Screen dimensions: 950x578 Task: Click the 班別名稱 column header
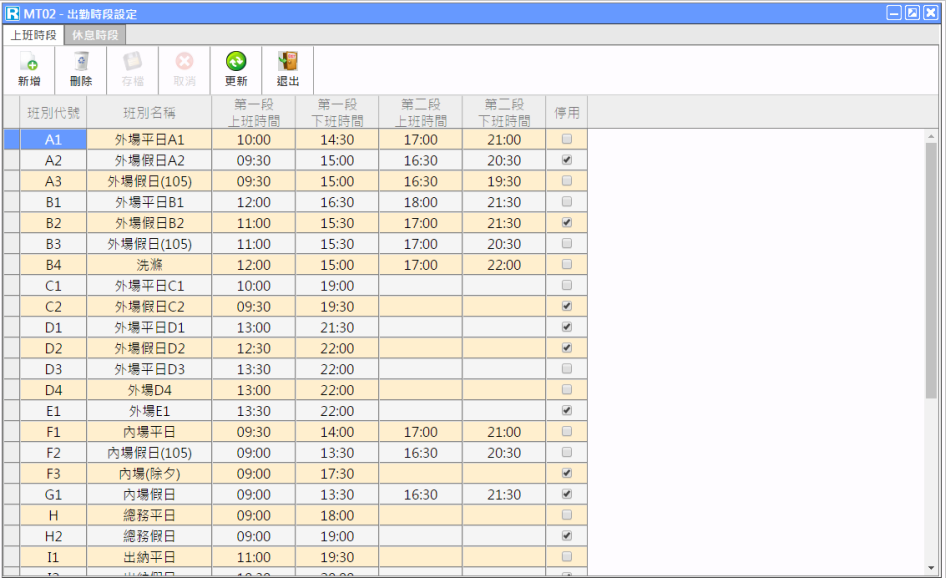point(149,112)
